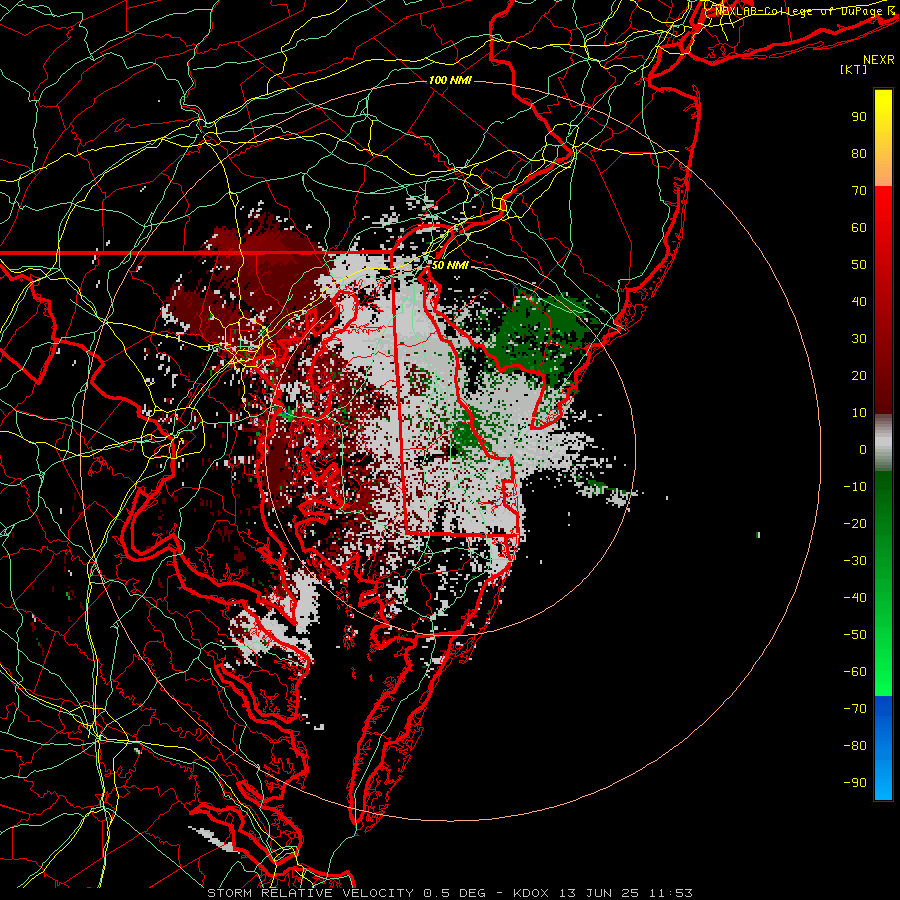Click the 50 NMI range ring label

pyautogui.click(x=450, y=265)
